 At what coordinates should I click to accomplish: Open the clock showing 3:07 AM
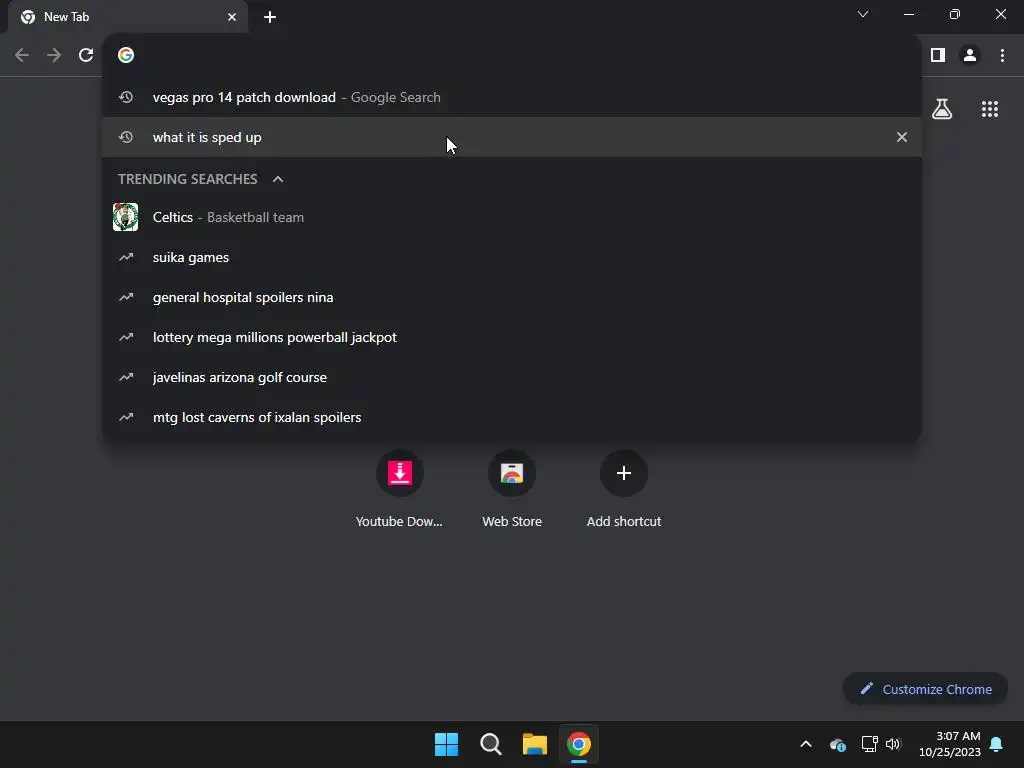(950, 744)
